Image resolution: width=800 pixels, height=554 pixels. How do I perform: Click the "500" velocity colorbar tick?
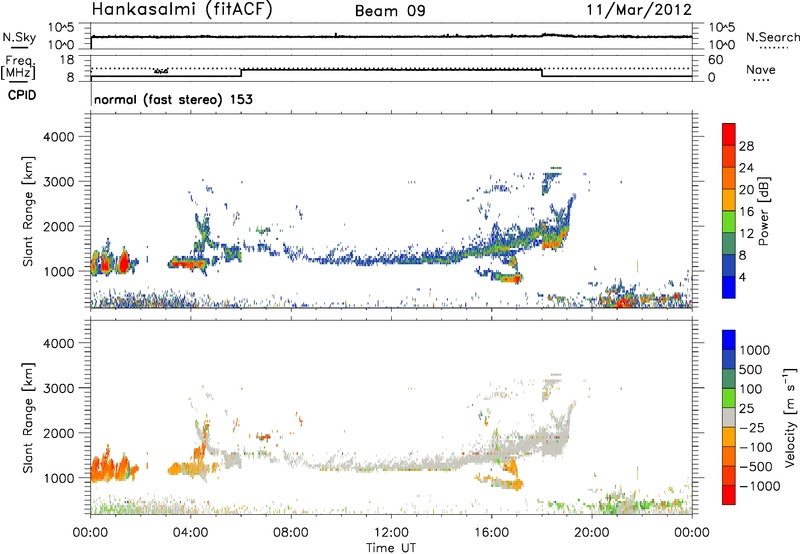(751, 369)
